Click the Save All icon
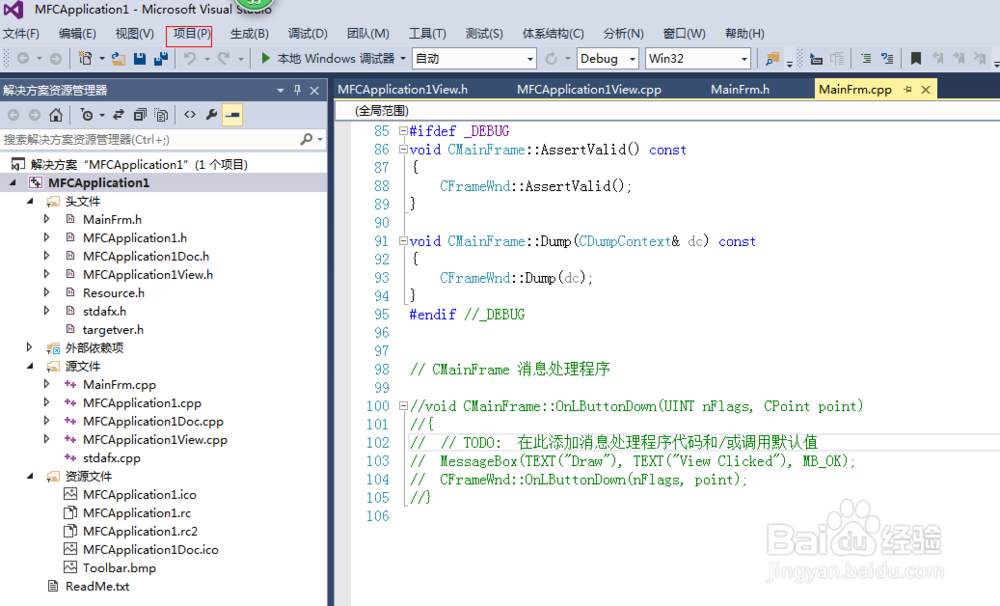1000x606 pixels. click(161, 59)
